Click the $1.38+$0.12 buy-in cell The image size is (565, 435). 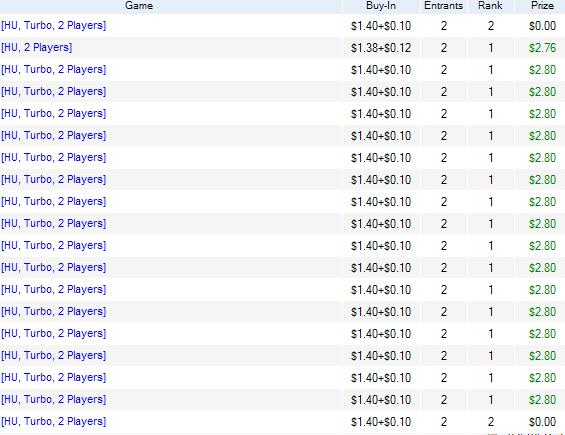381,48
